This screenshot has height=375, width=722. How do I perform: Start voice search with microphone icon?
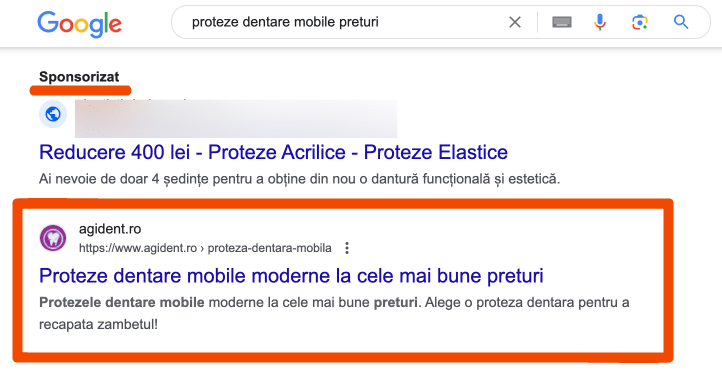pyautogui.click(x=600, y=22)
